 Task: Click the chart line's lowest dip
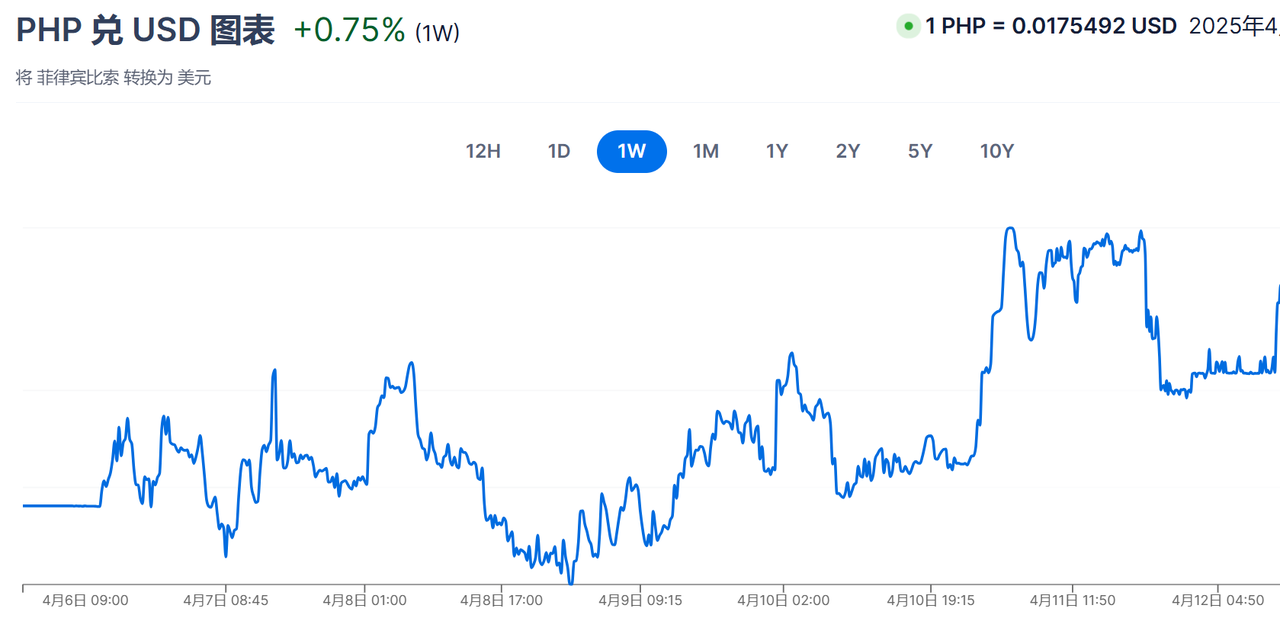[x=571, y=581]
